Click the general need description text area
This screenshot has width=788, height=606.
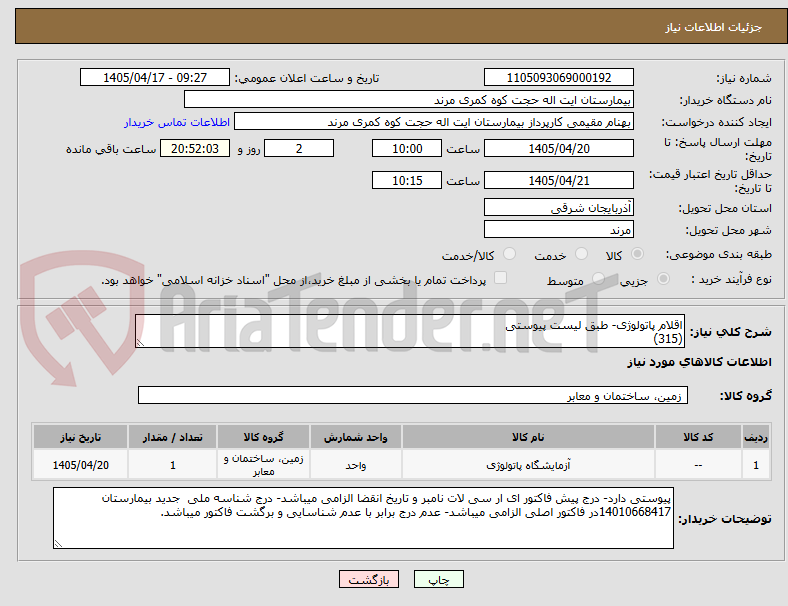(x=410, y=331)
